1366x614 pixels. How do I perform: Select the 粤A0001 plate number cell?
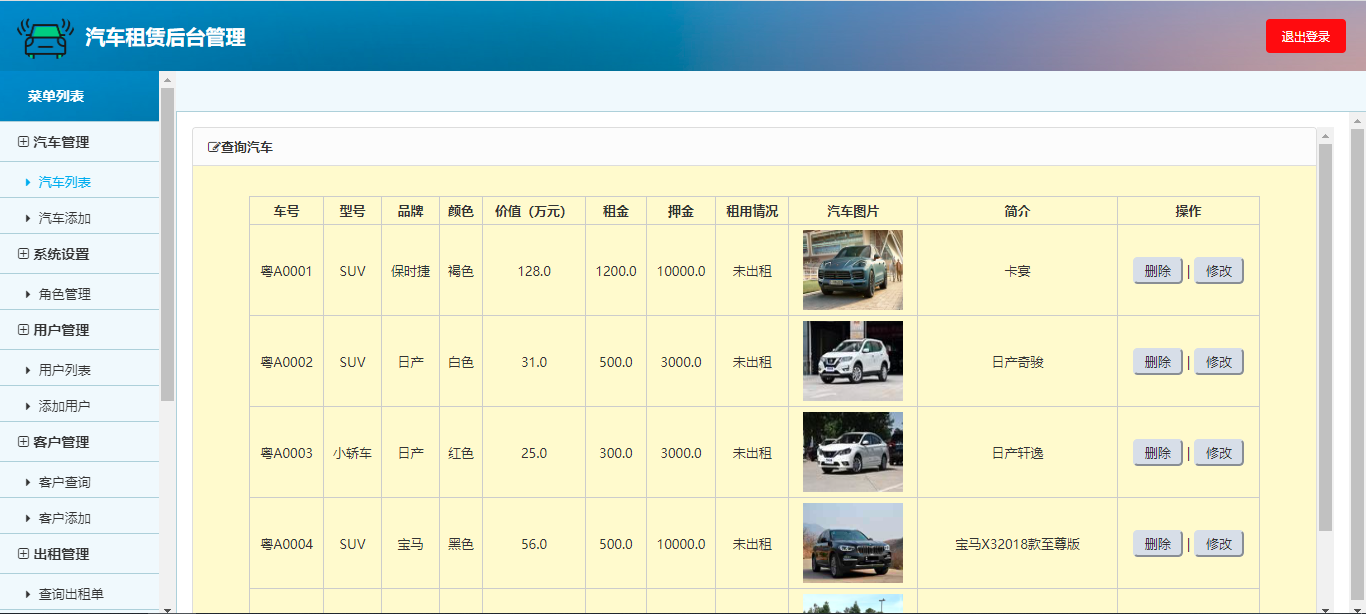click(x=287, y=271)
